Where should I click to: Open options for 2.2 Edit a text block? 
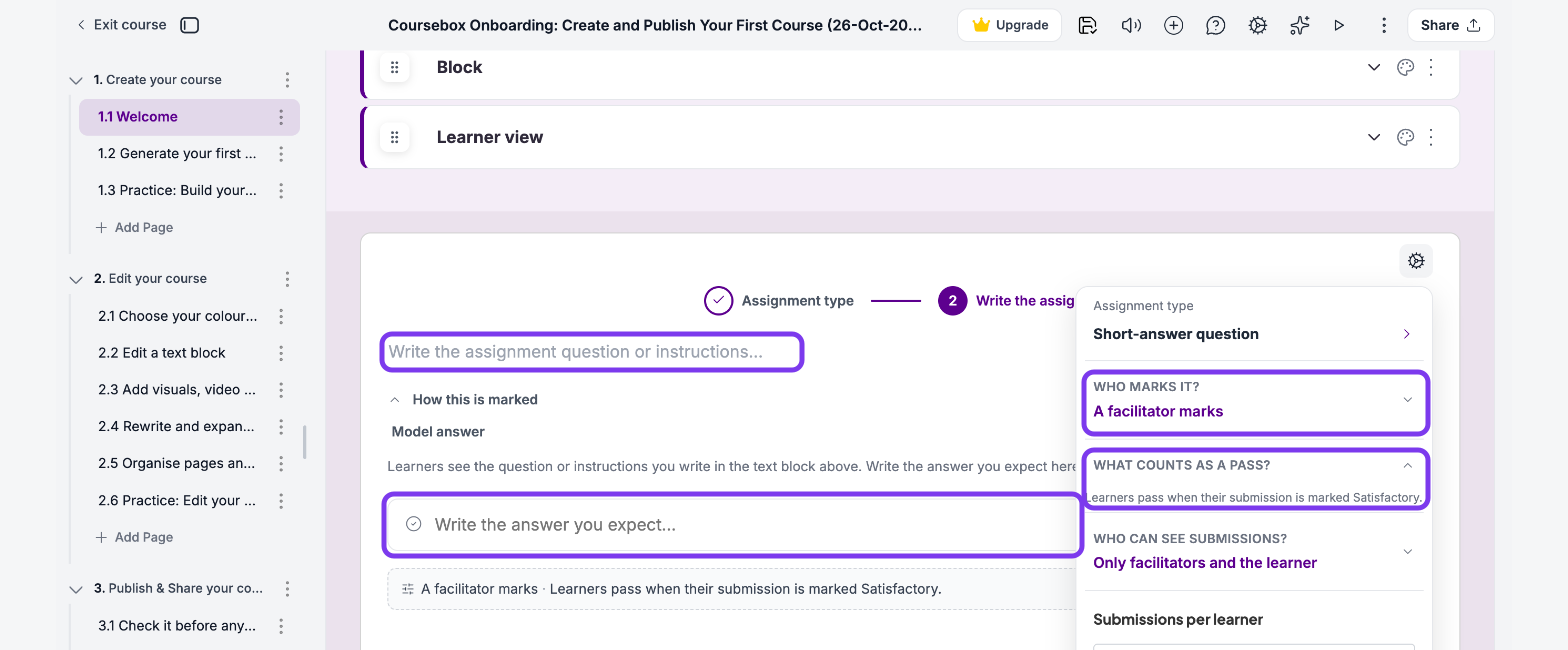281,353
